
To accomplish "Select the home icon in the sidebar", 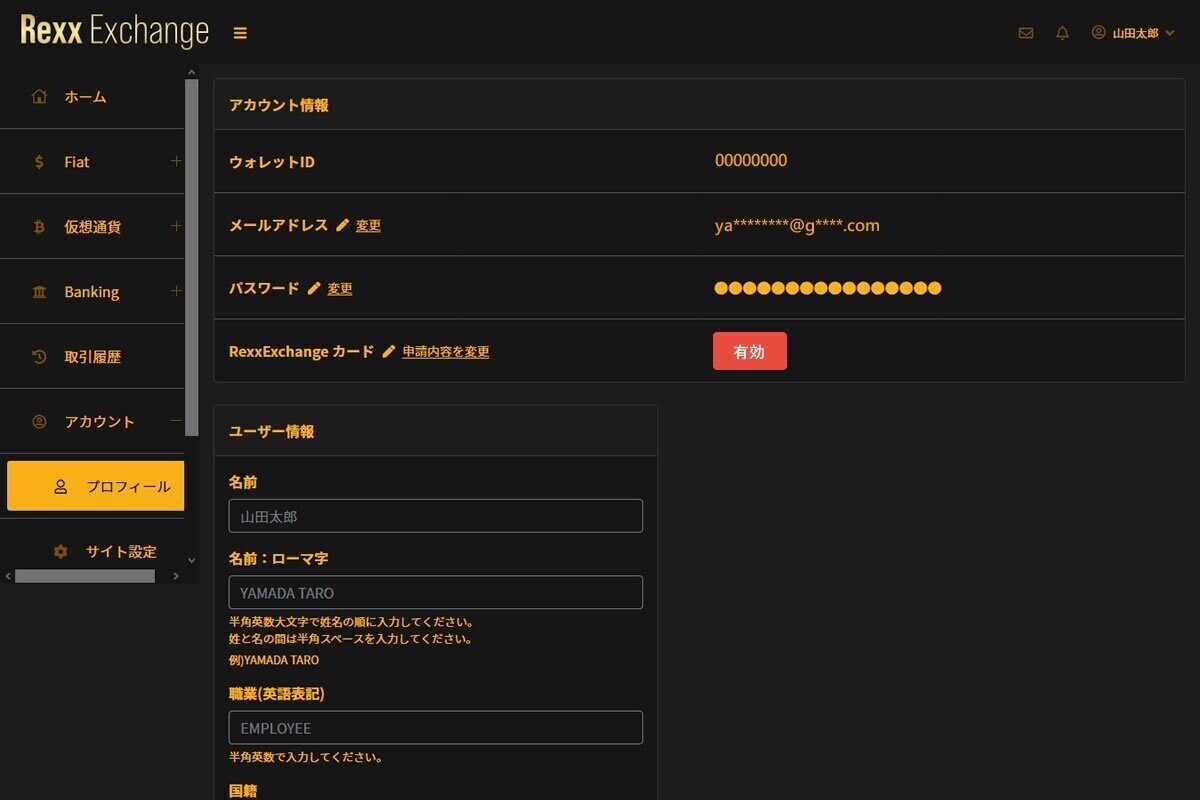I will coord(38,96).
